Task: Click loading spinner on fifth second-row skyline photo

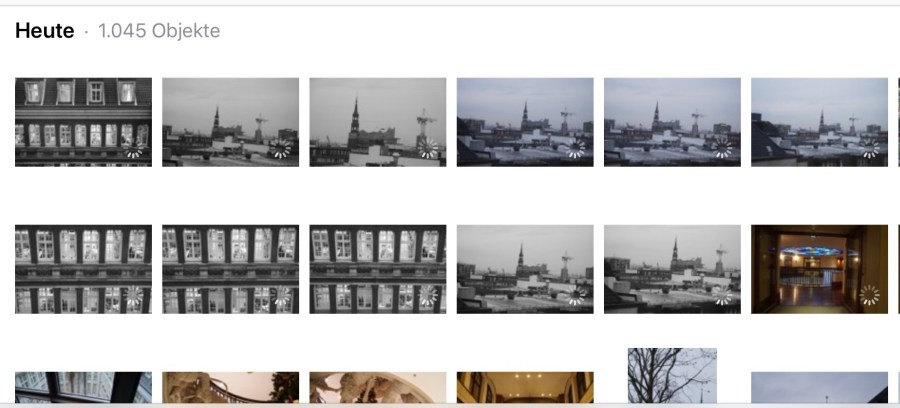Action: tap(722, 295)
